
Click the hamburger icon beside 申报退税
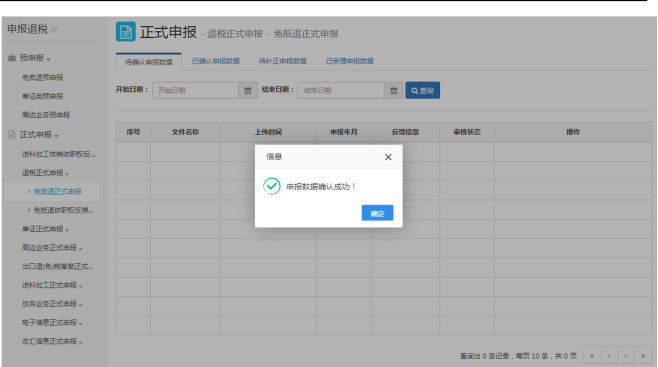tap(54, 29)
